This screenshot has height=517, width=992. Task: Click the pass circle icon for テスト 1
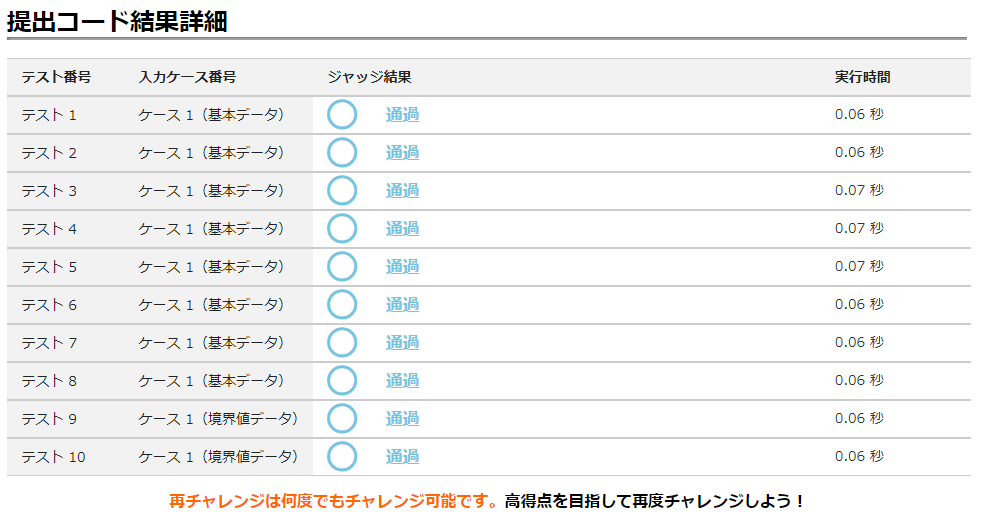342,115
